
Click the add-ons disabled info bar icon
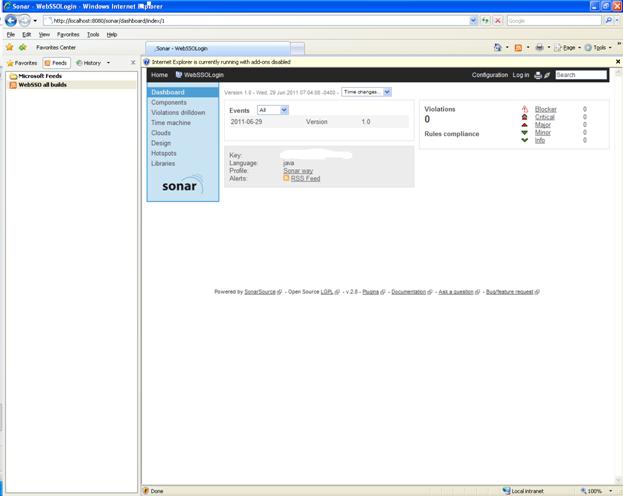pyautogui.click(x=146, y=62)
